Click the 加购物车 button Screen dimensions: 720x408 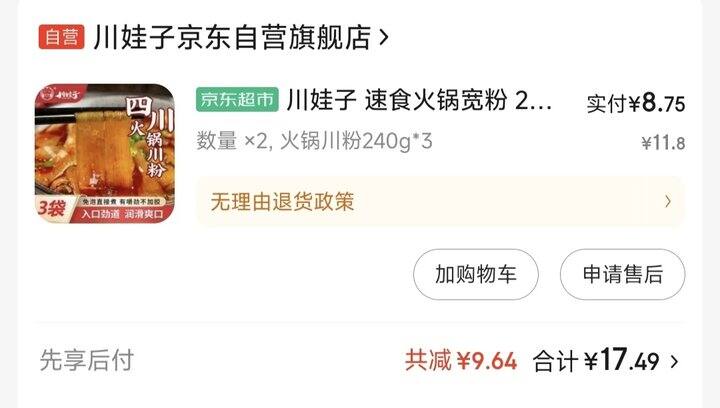(476, 274)
